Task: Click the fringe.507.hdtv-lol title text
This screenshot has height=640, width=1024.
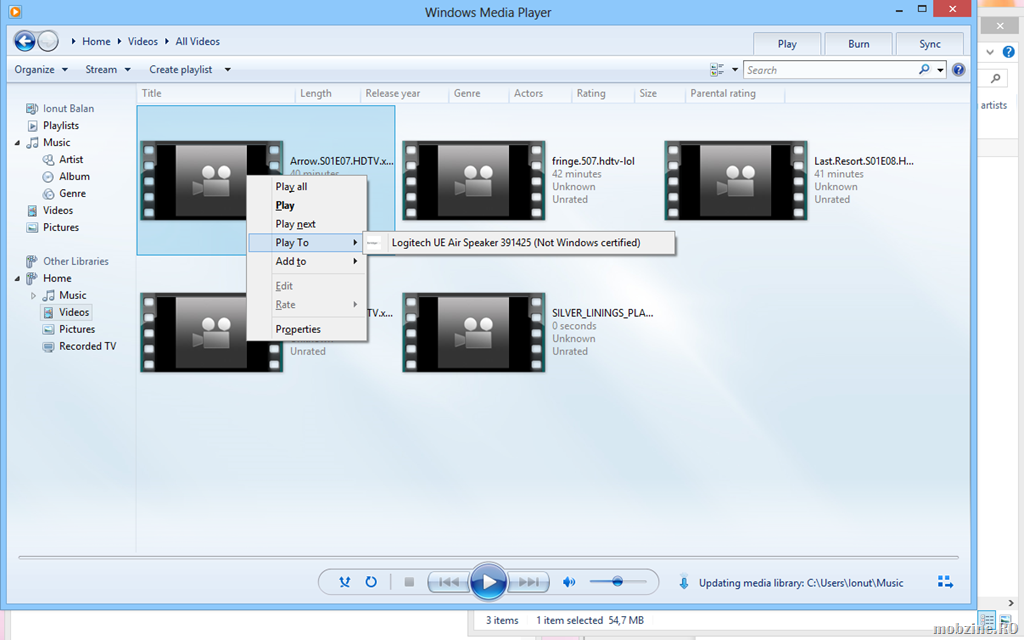Action: coord(593,161)
